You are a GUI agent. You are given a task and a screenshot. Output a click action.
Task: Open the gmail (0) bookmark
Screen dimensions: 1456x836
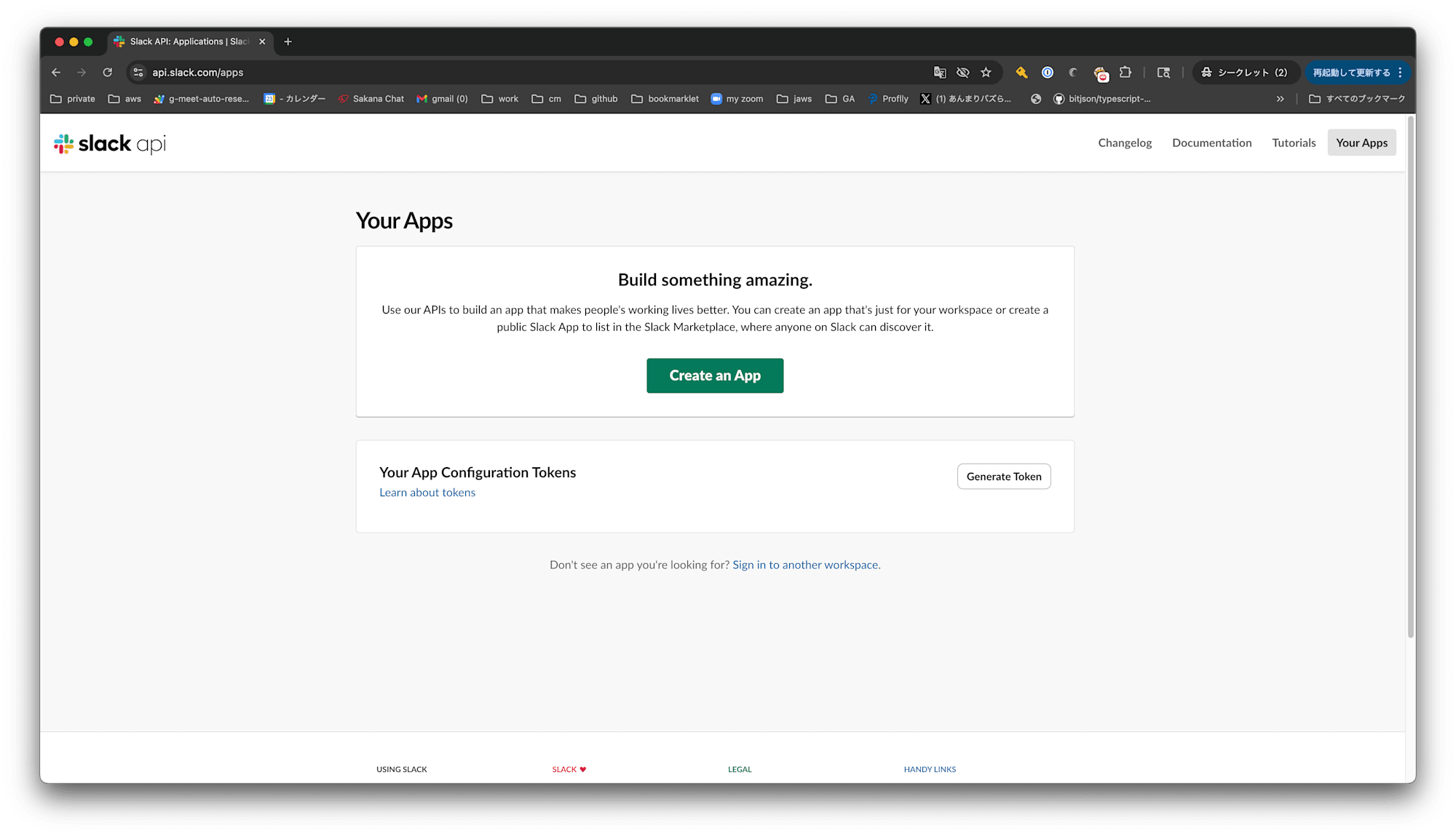tap(442, 99)
